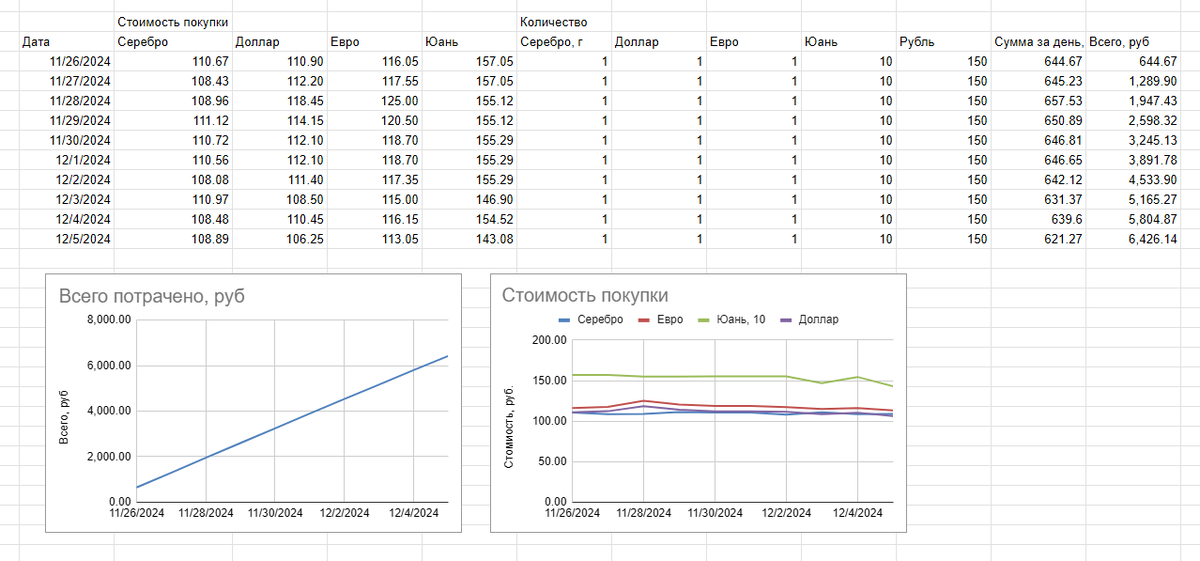The image size is (1200, 561).
Task: Click daily sum cell 621.27
Action: tap(1038, 239)
